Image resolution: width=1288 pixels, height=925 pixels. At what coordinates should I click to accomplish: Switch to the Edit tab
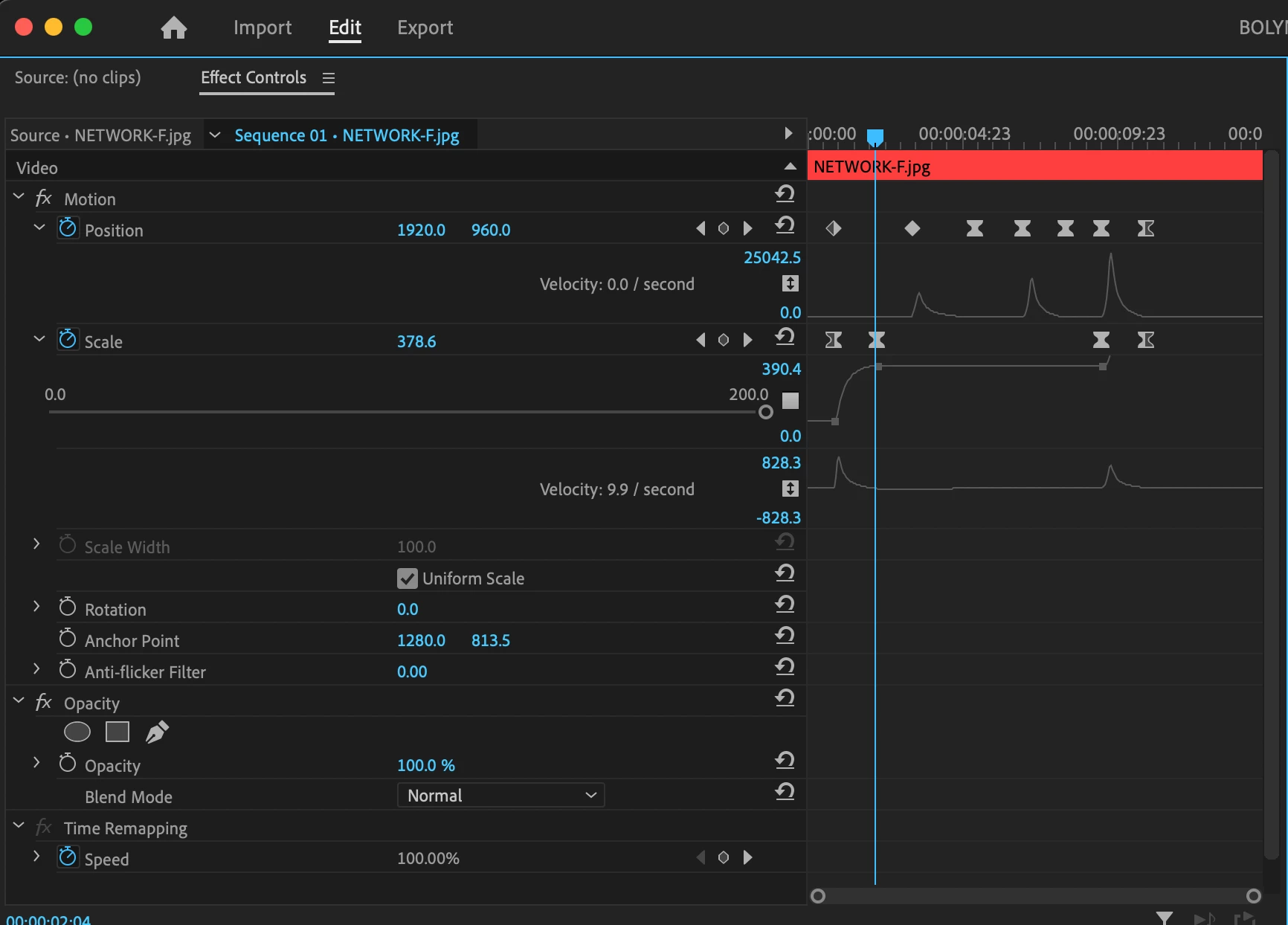[345, 28]
